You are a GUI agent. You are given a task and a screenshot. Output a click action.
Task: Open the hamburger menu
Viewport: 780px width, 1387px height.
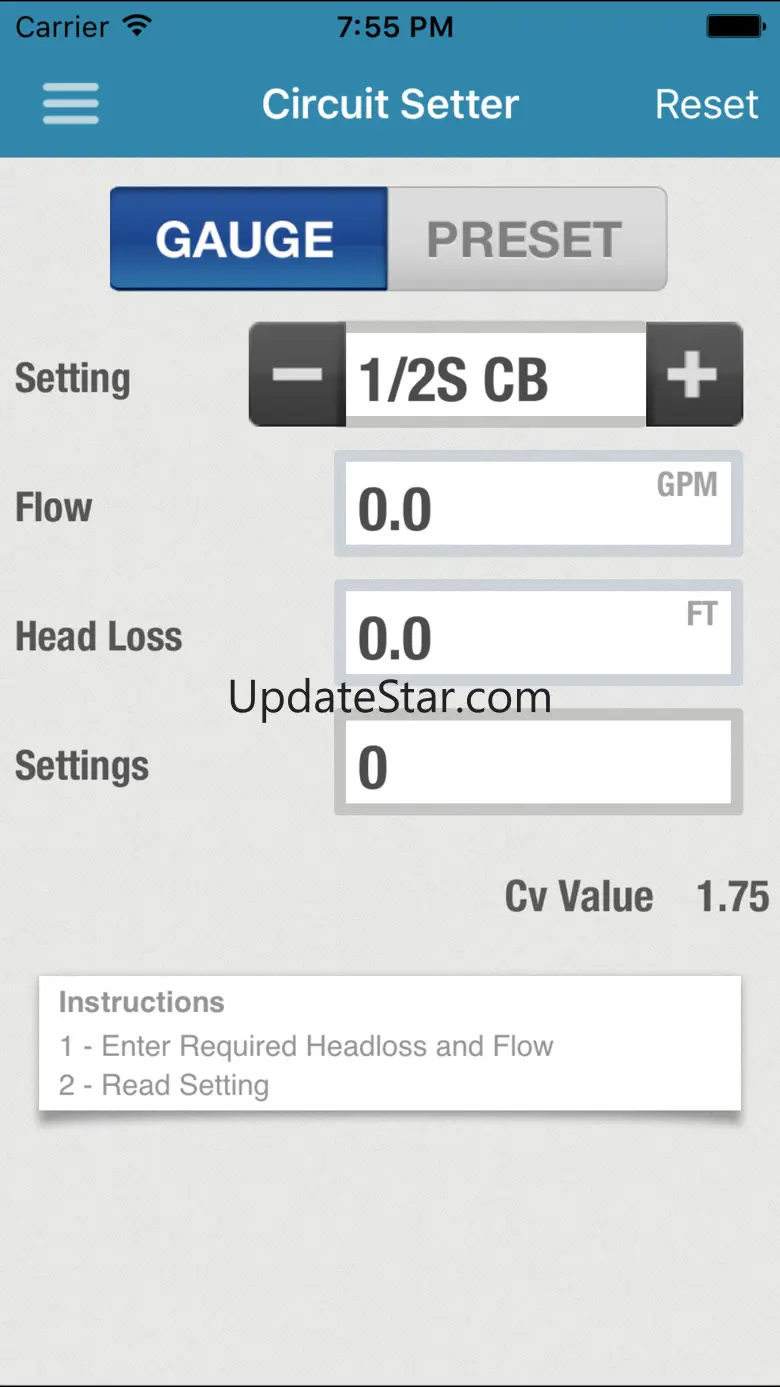(x=70, y=104)
